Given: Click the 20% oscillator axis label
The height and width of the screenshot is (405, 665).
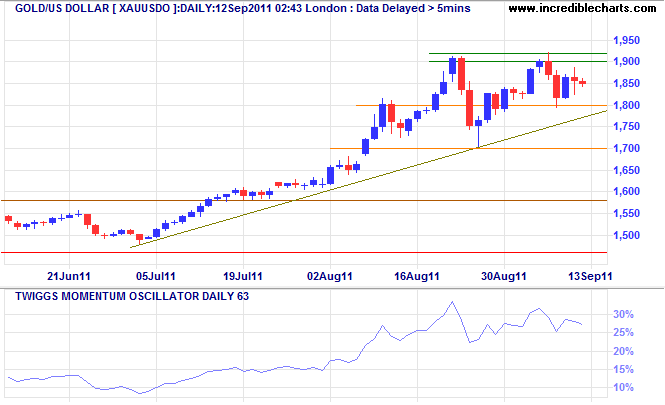Looking at the screenshot, I should (x=623, y=352).
